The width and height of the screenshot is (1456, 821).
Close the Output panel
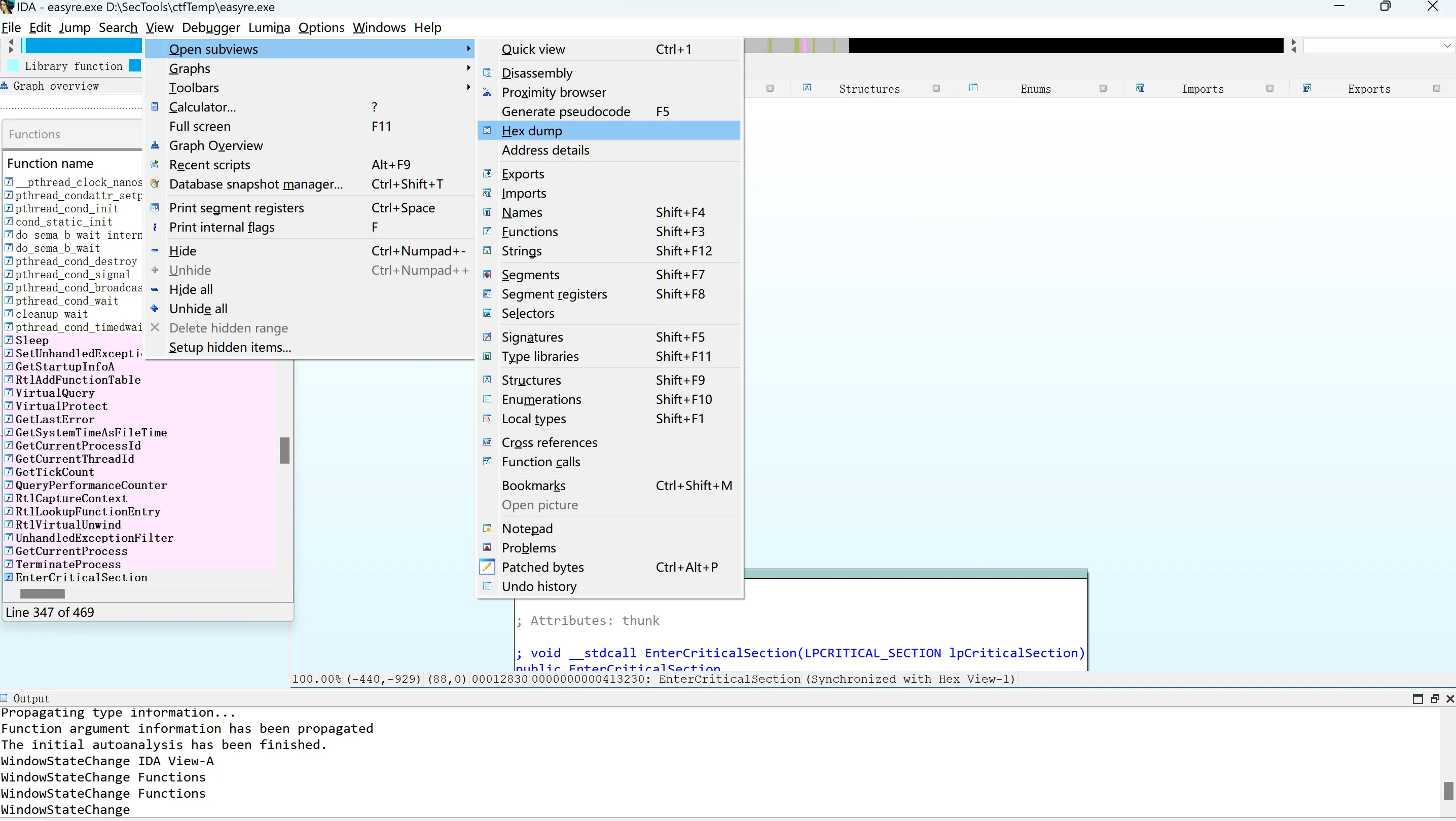[x=1450, y=699]
